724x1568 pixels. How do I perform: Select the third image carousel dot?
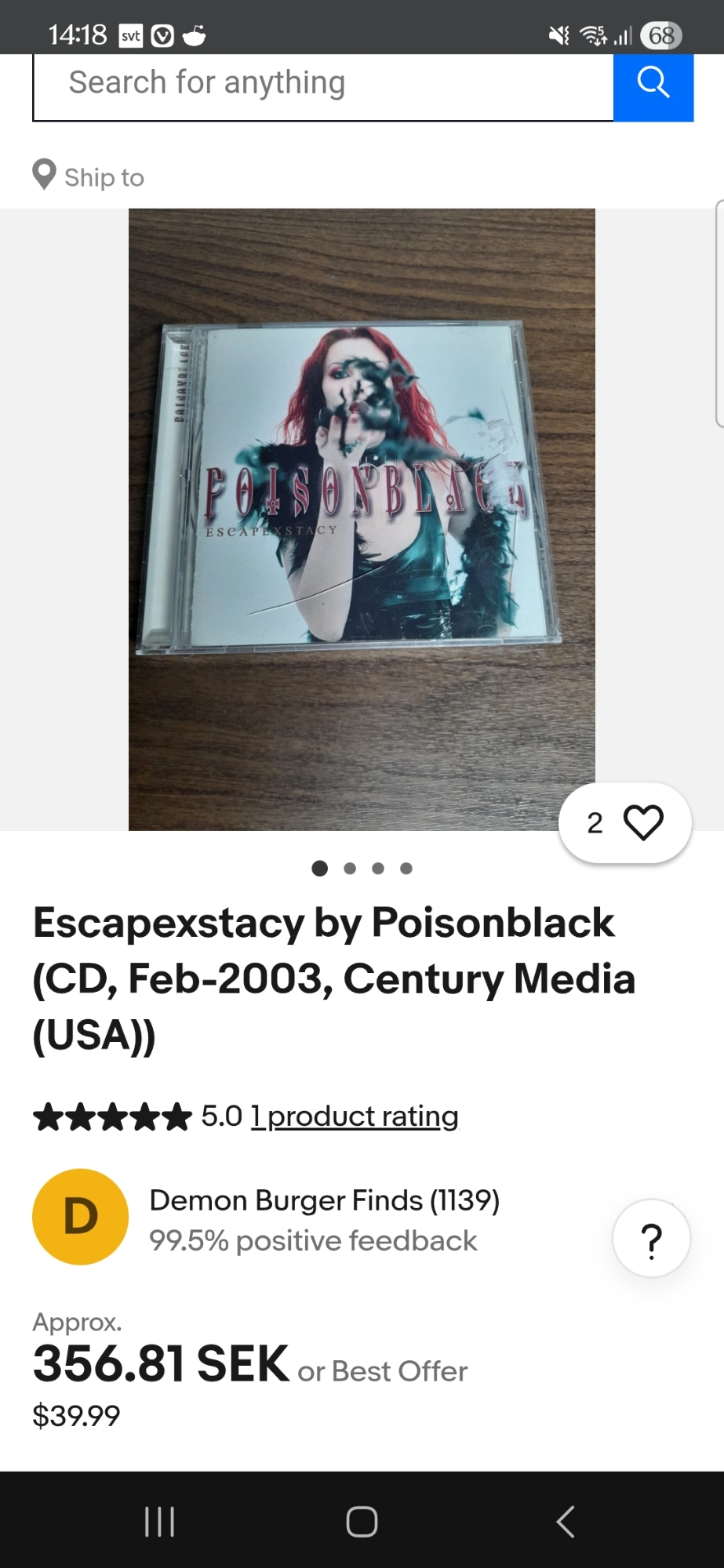[x=378, y=868]
